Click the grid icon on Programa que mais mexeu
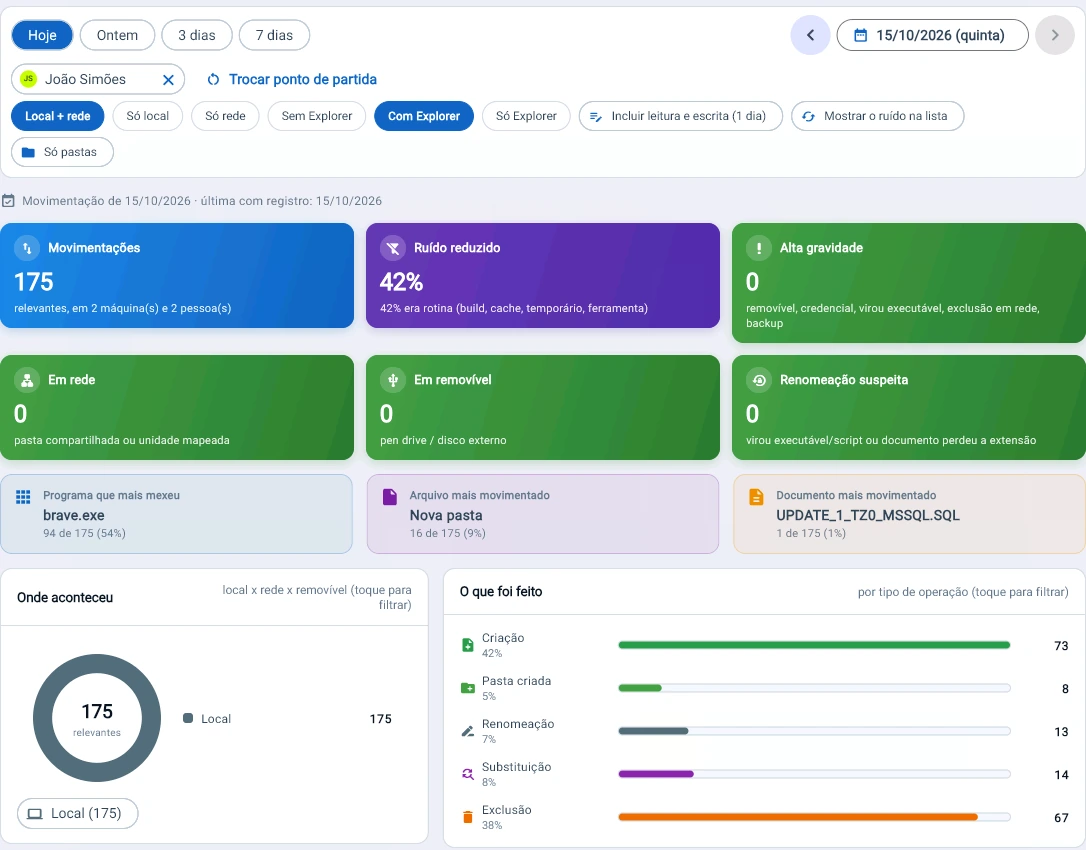Viewport: 1086px width, 850px height. click(x=23, y=497)
